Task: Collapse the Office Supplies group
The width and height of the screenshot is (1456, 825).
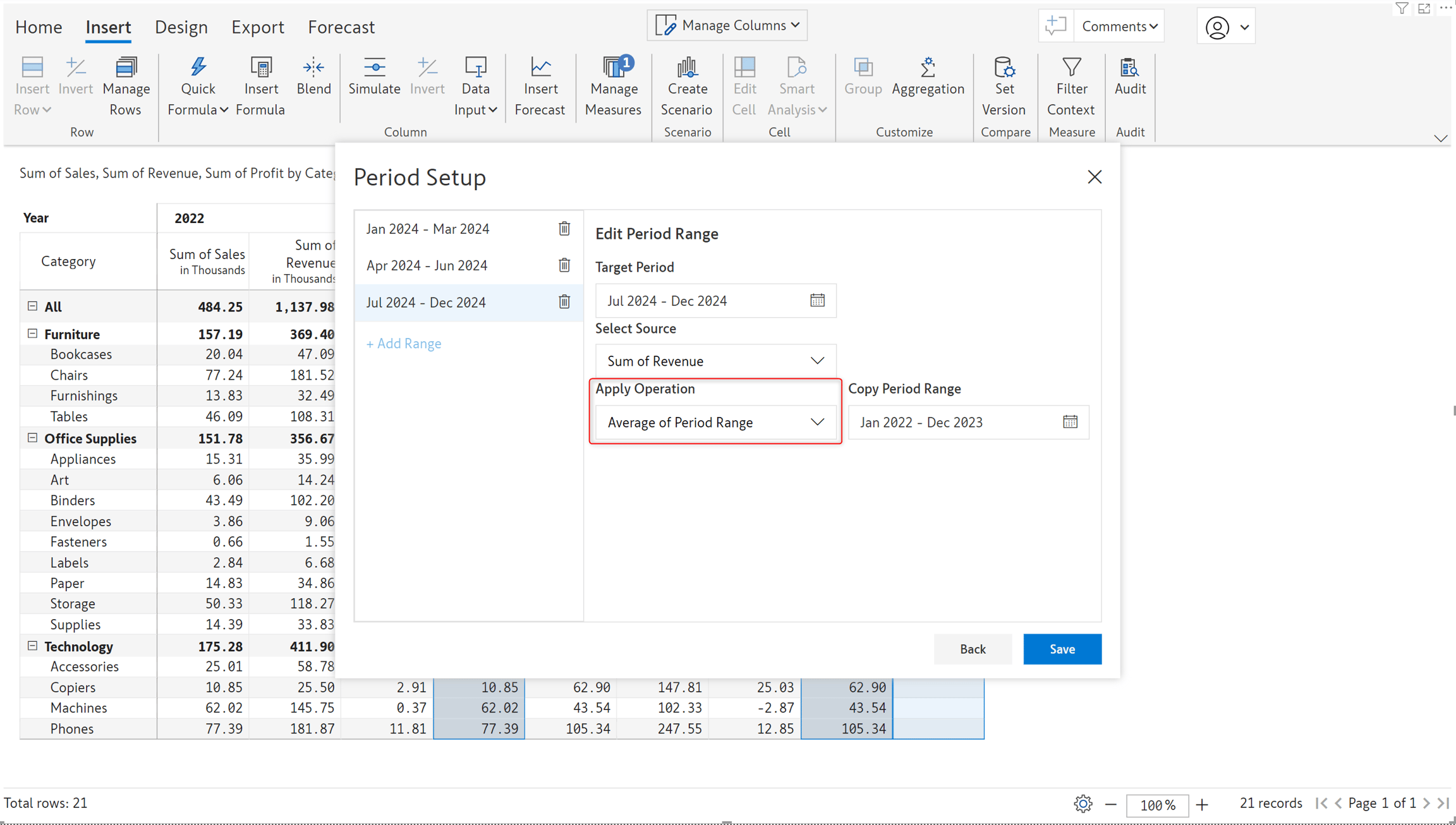Action: (x=32, y=438)
